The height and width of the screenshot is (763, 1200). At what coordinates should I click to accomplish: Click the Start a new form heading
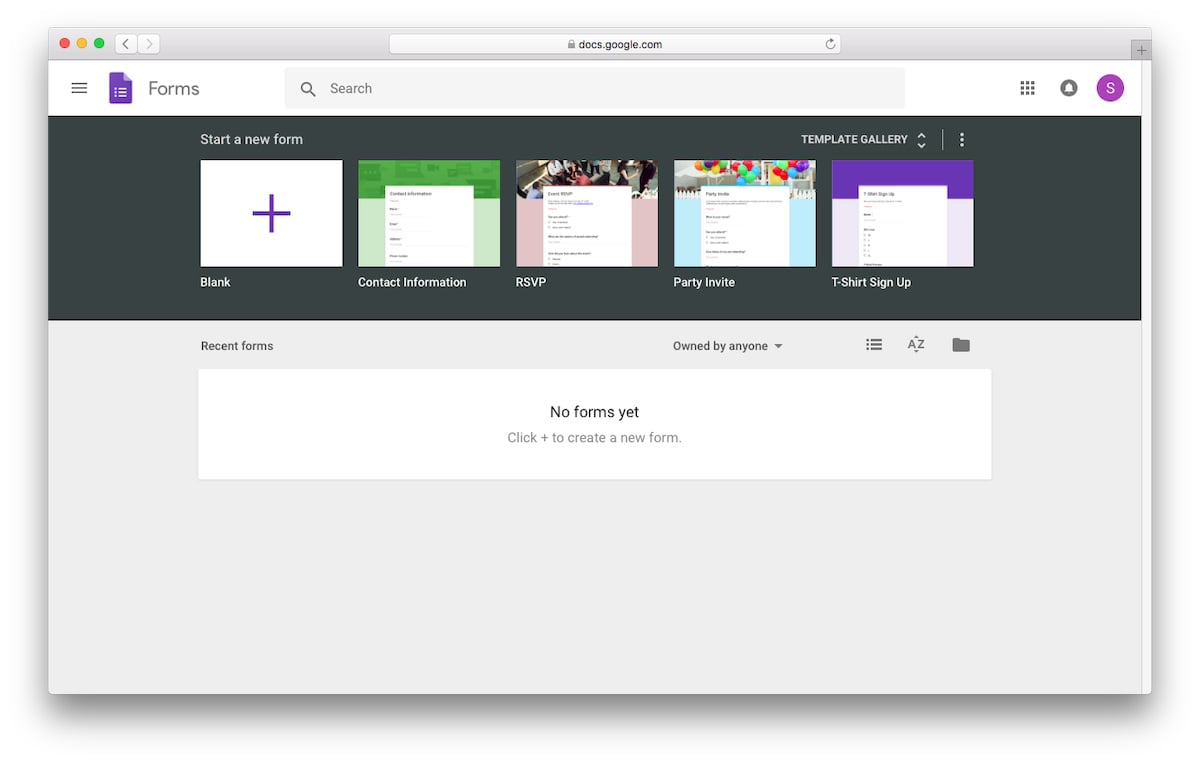pyautogui.click(x=251, y=140)
